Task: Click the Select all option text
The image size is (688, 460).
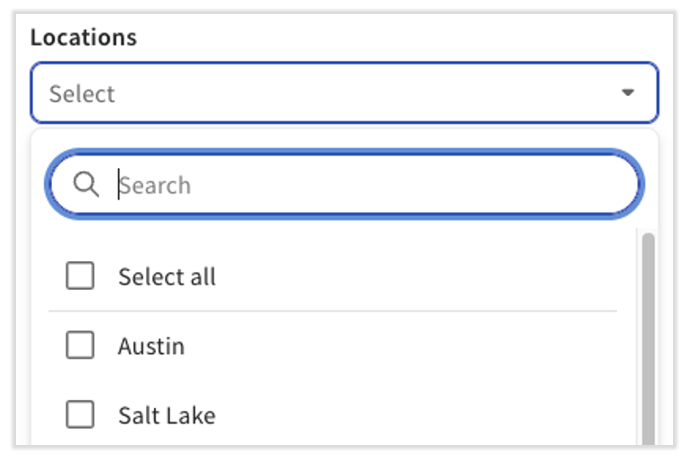Action: coord(166,277)
